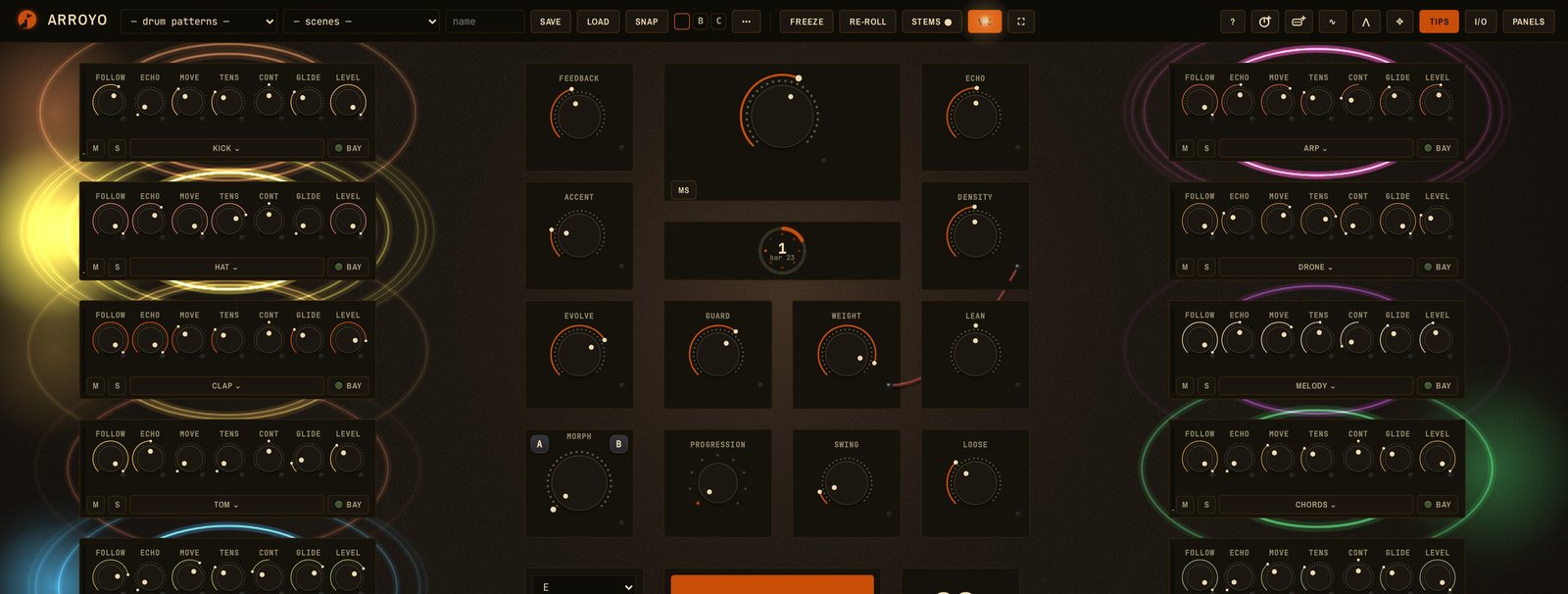Click the bar counter dial showing 1
This screenshot has height=594, width=1568.
pos(782,251)
